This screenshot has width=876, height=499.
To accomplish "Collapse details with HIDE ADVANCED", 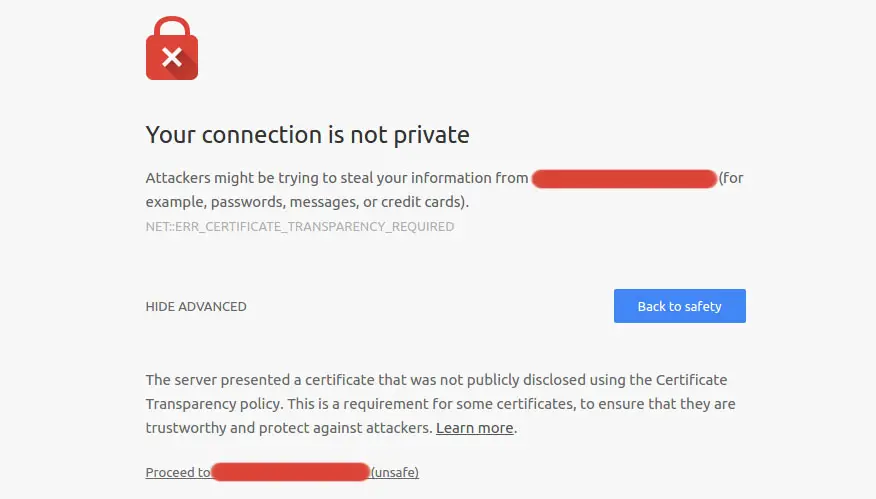I will tap(196, 307).
